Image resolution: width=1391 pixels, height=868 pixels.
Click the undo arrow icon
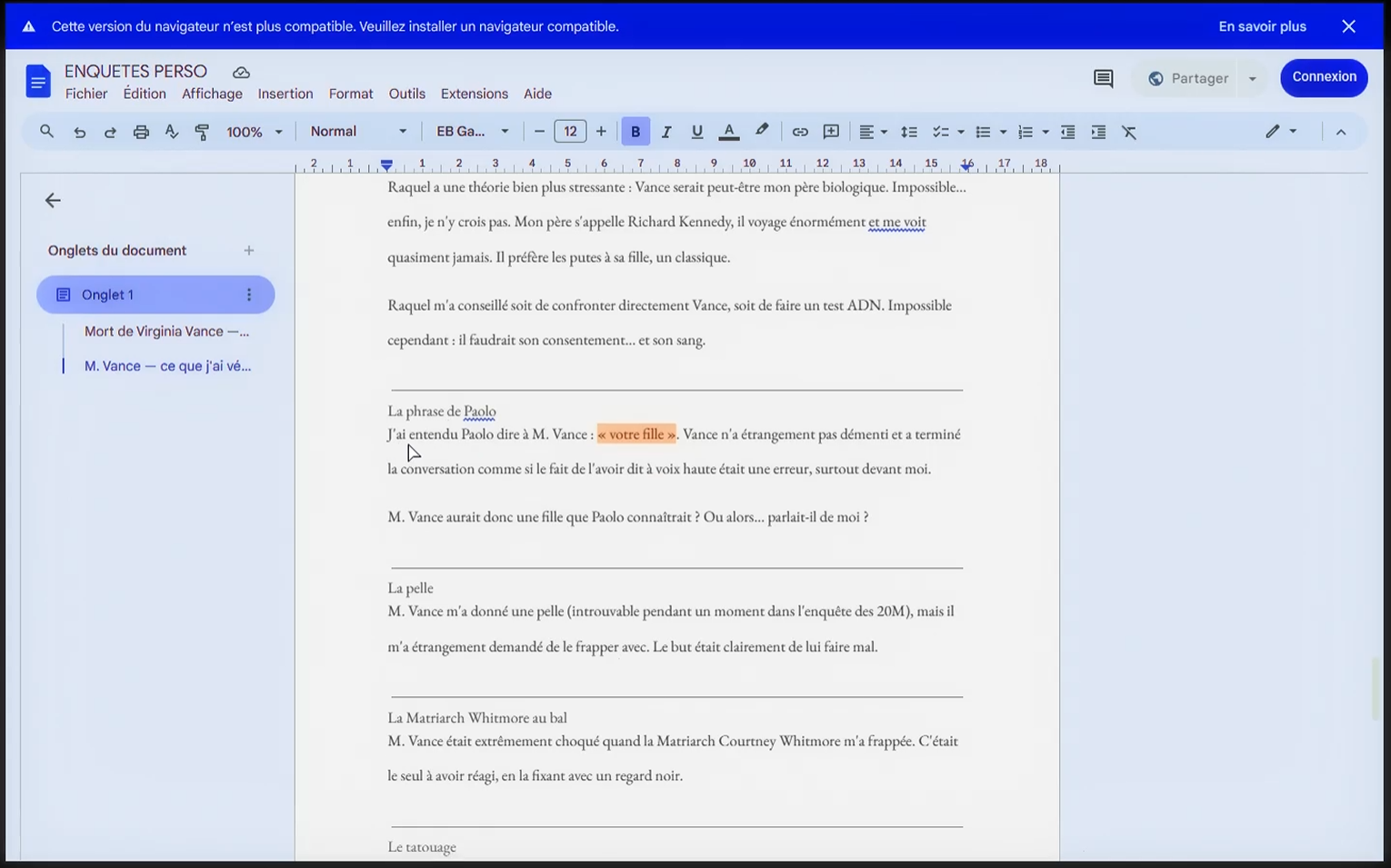click(80, 132)
